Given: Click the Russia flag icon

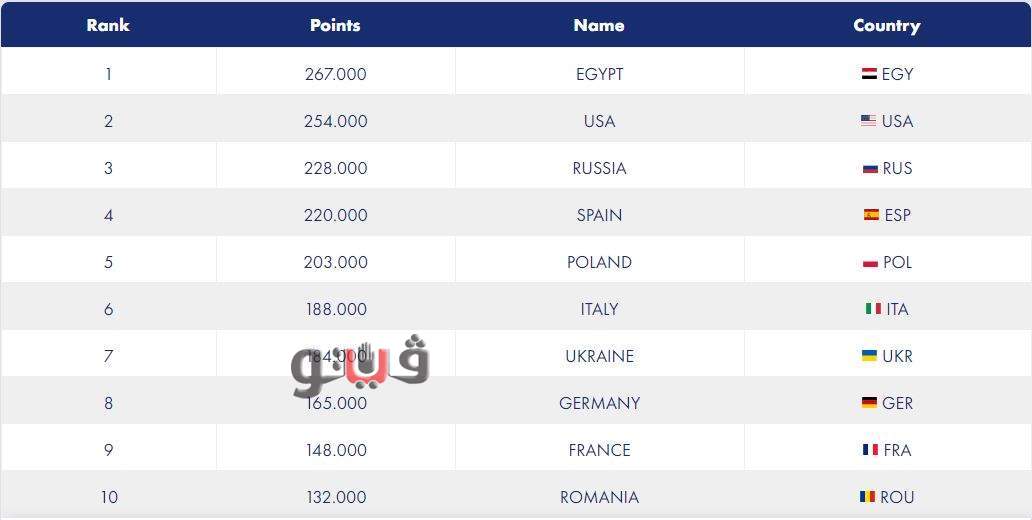Looking at the screenshot, I should click(x=870, y=168).
